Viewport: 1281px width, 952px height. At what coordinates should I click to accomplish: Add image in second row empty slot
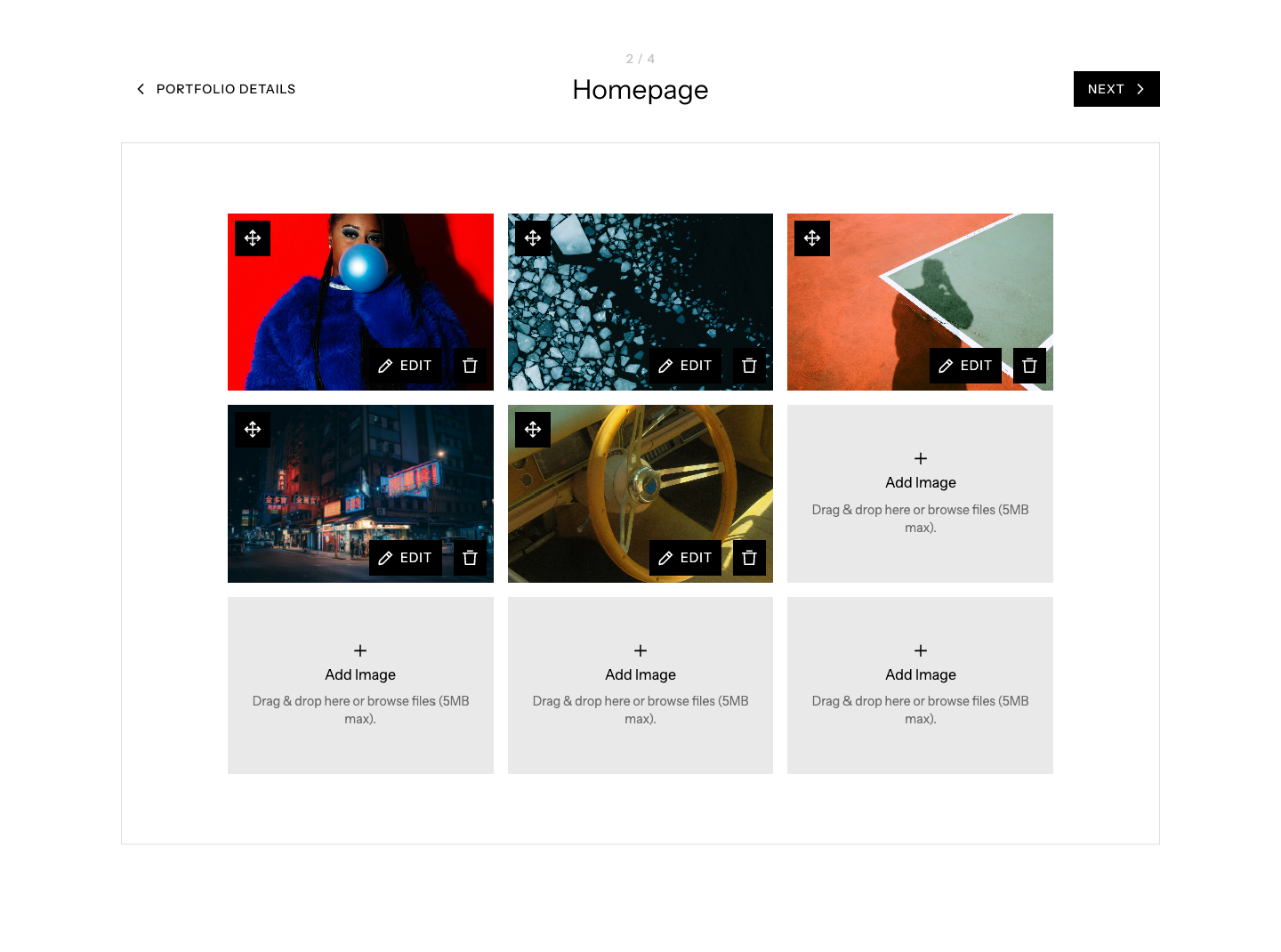pyautogui.click(x=920, y=494)
